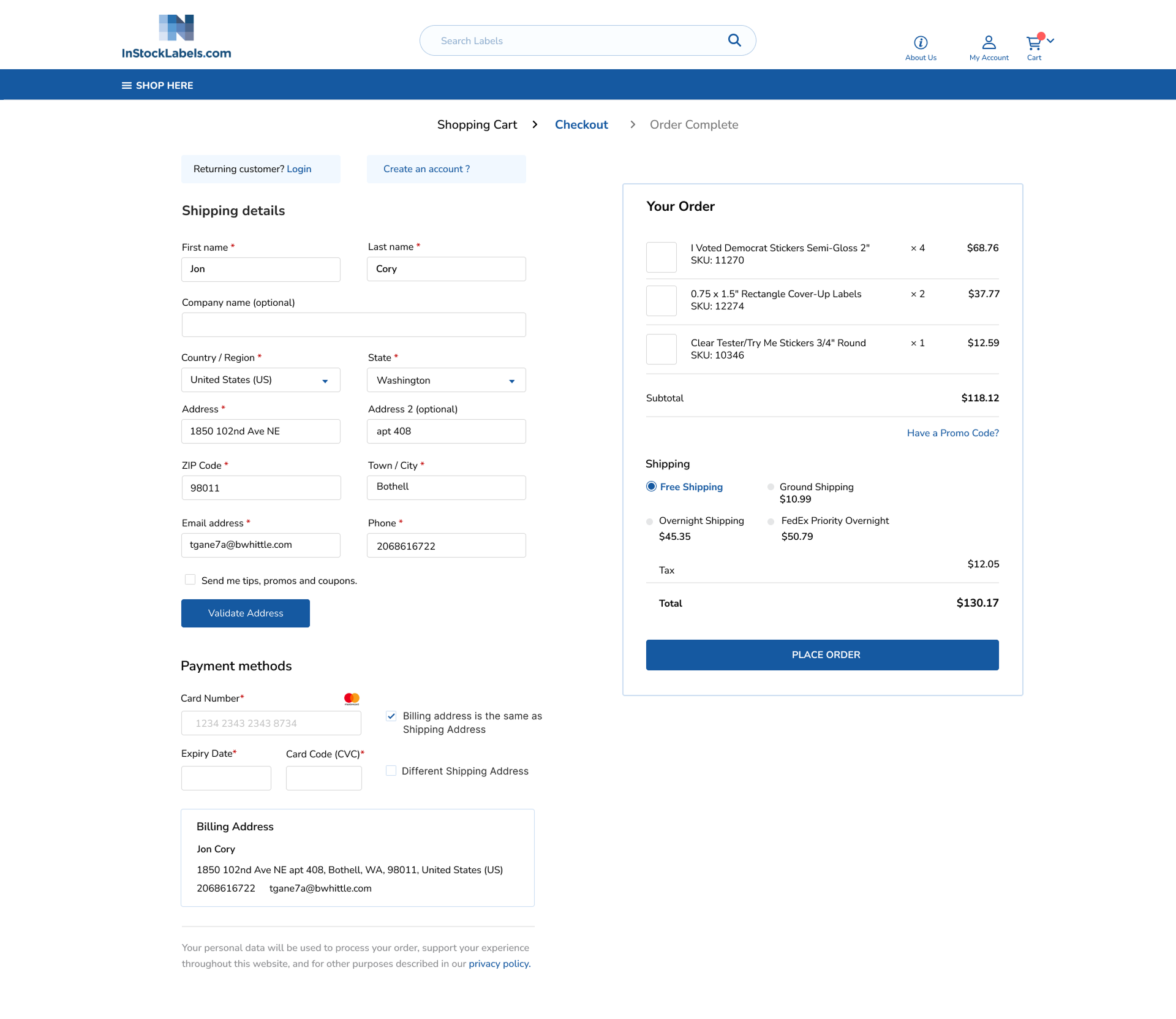
Task: Click the Mastercard card icon
Action: point(352,699)
